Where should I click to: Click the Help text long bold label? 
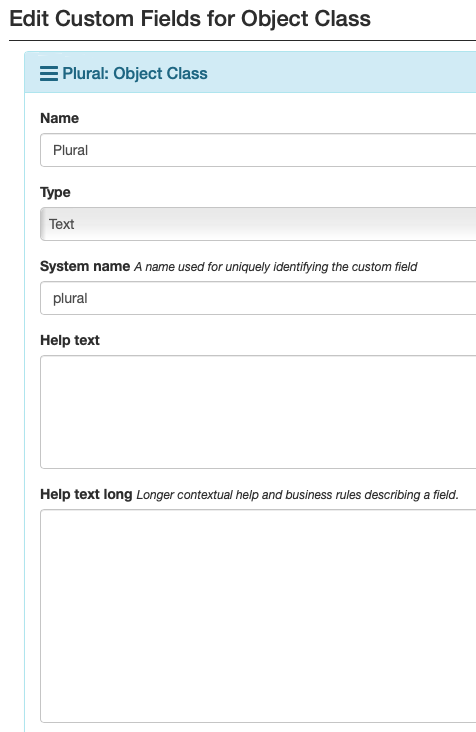click(x=86, y=494)
